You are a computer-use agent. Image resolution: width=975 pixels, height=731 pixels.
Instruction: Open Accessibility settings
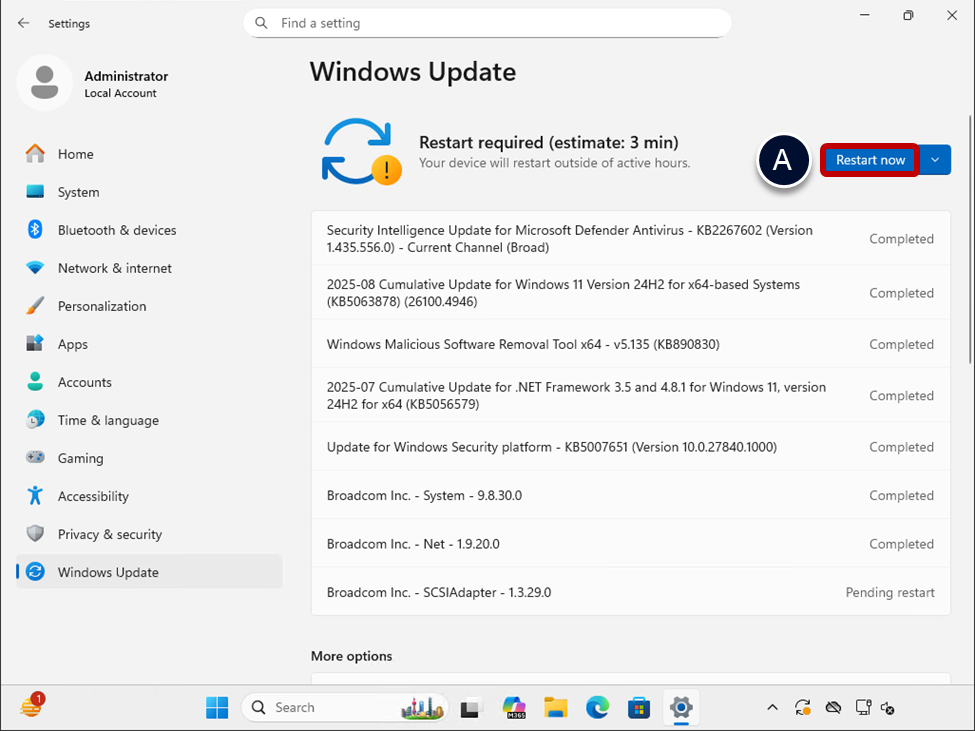coord(93,496)
